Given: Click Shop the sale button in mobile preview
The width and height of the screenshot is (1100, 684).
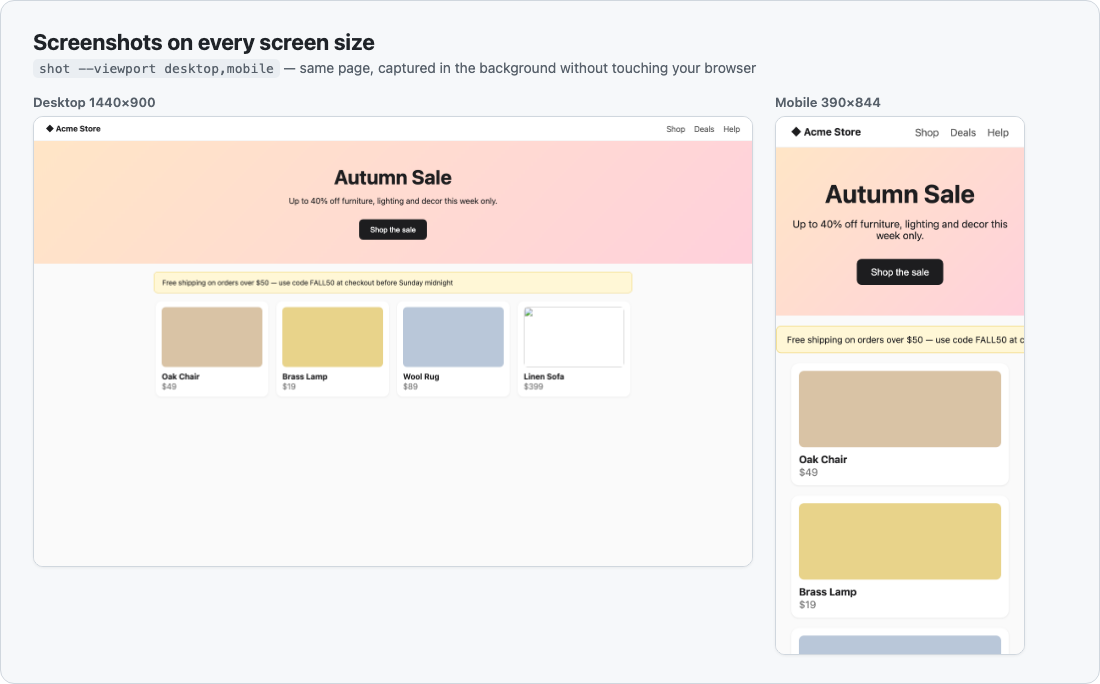Looking at the screenshot, I should [x=899, y=272].
